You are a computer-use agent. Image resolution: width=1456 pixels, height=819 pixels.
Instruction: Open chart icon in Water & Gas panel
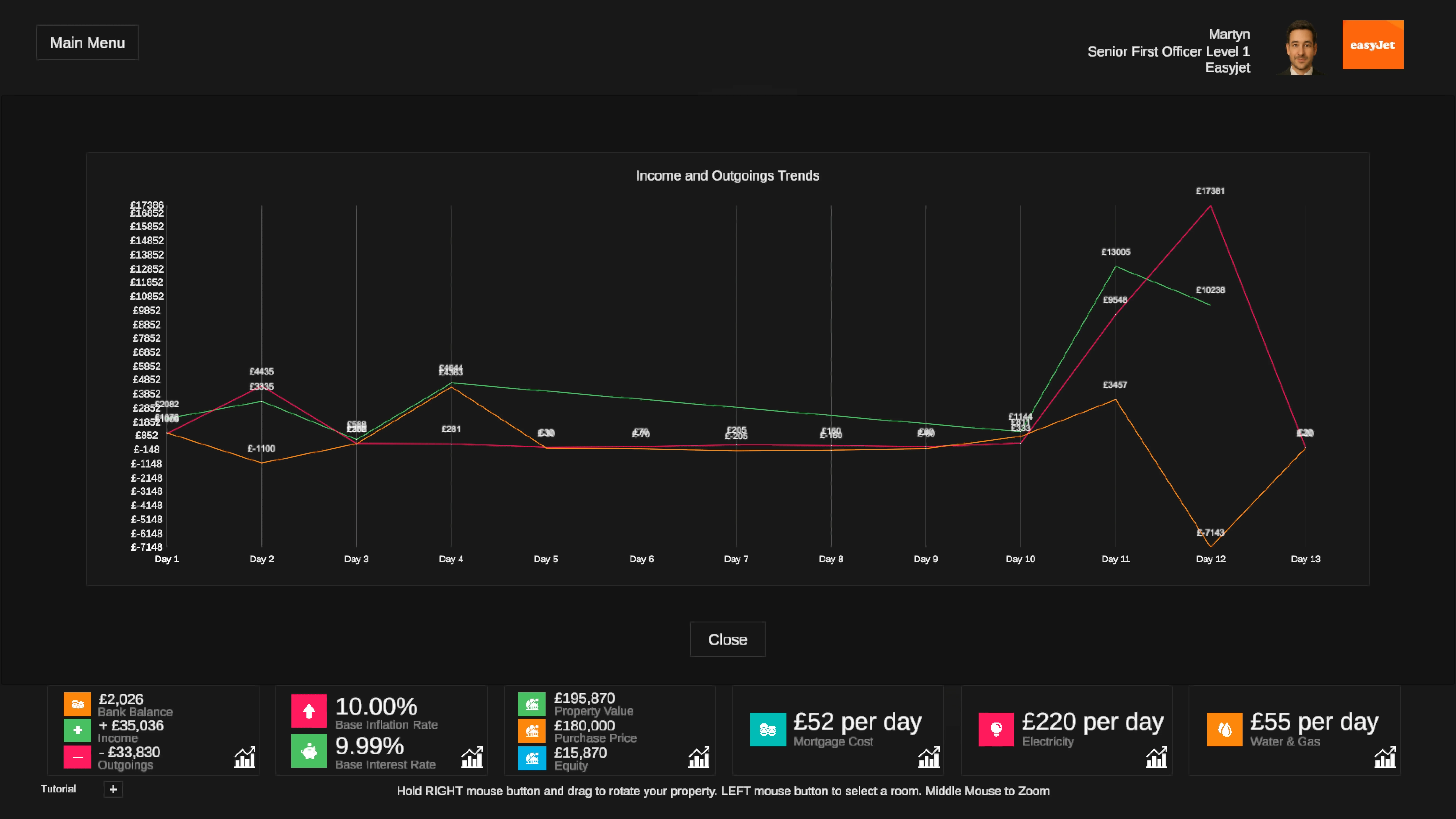(x=1385, y=757)
